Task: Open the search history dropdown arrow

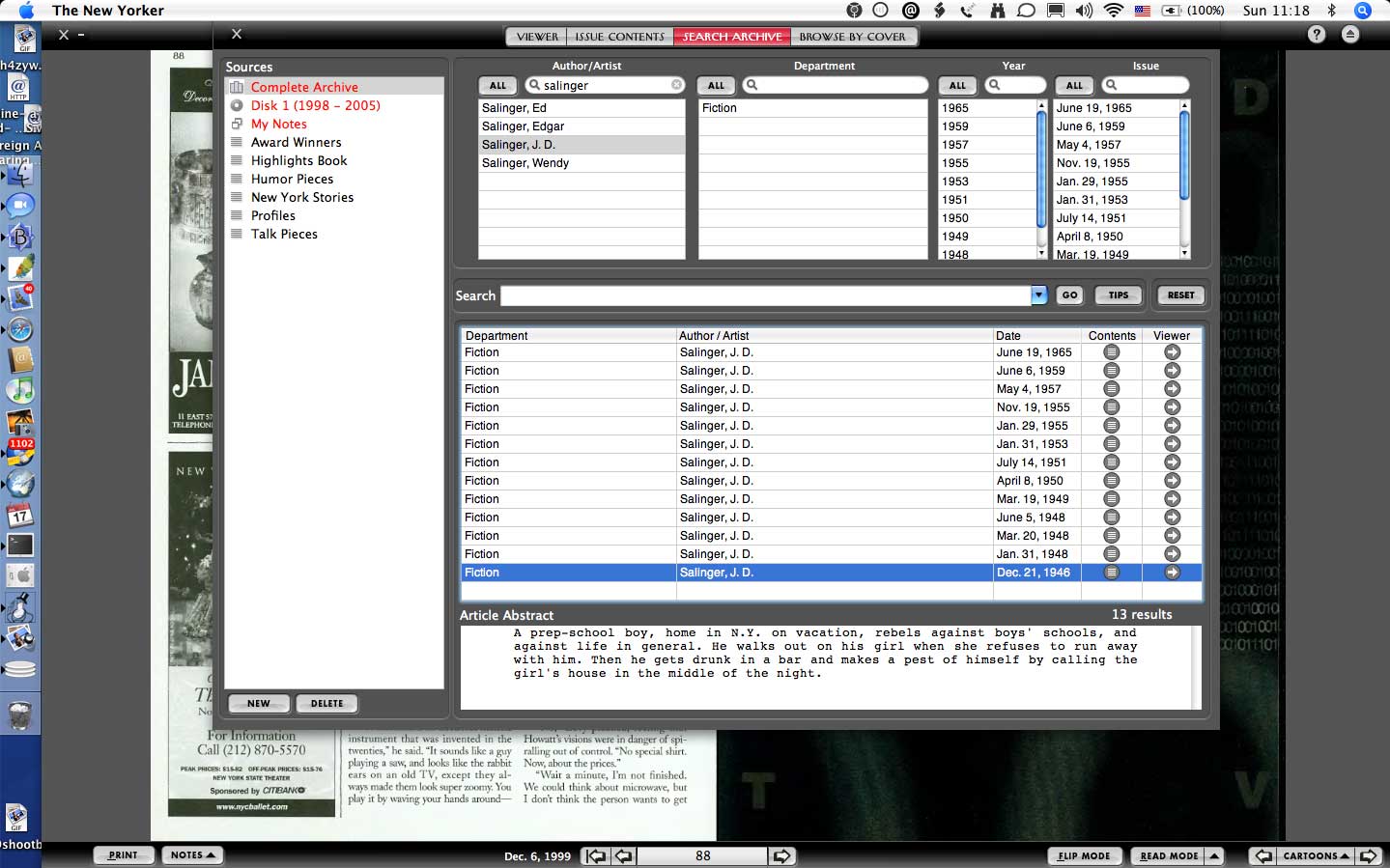Action: click(1038, 295)
